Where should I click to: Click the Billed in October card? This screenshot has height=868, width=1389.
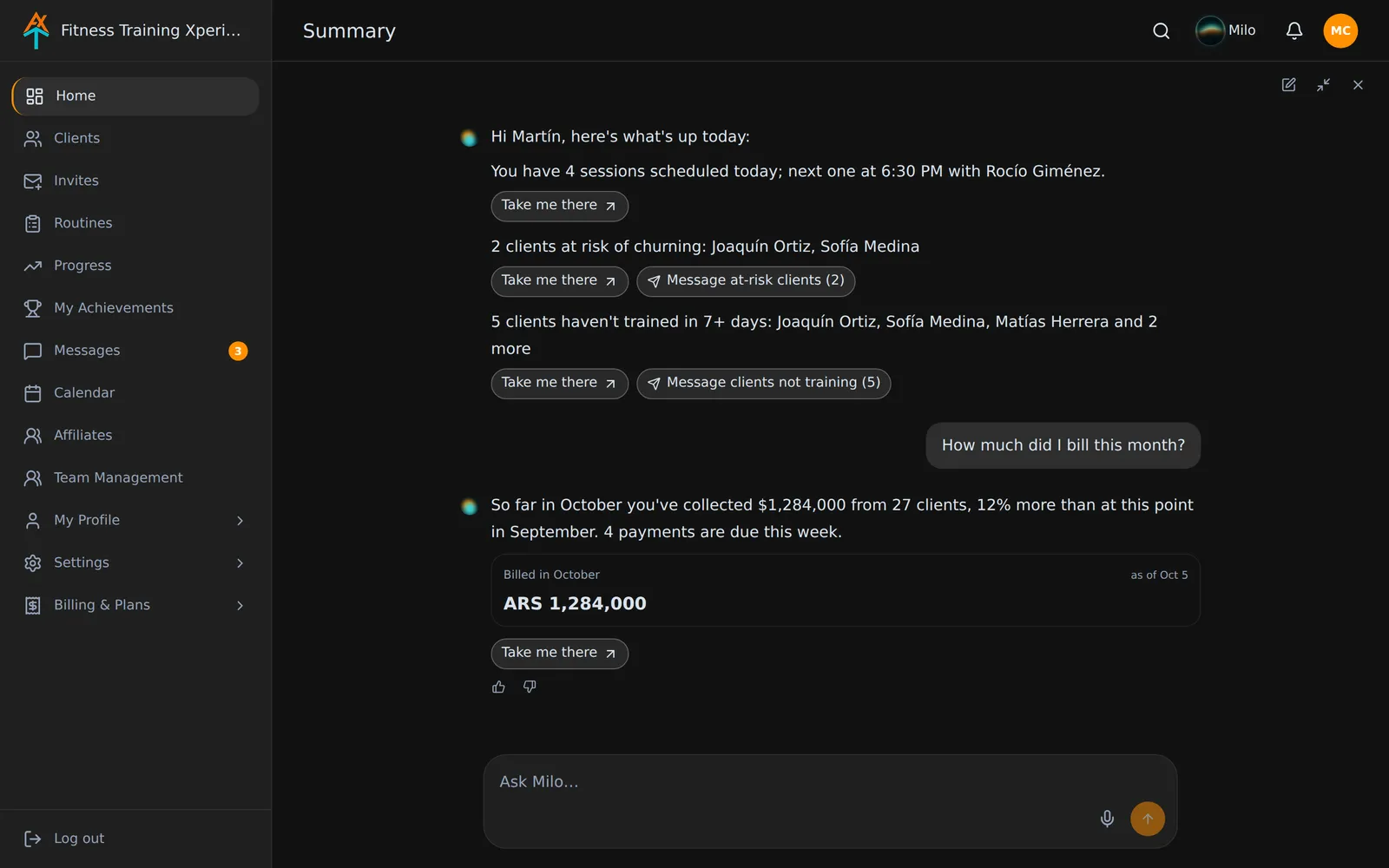coord(846,590)
